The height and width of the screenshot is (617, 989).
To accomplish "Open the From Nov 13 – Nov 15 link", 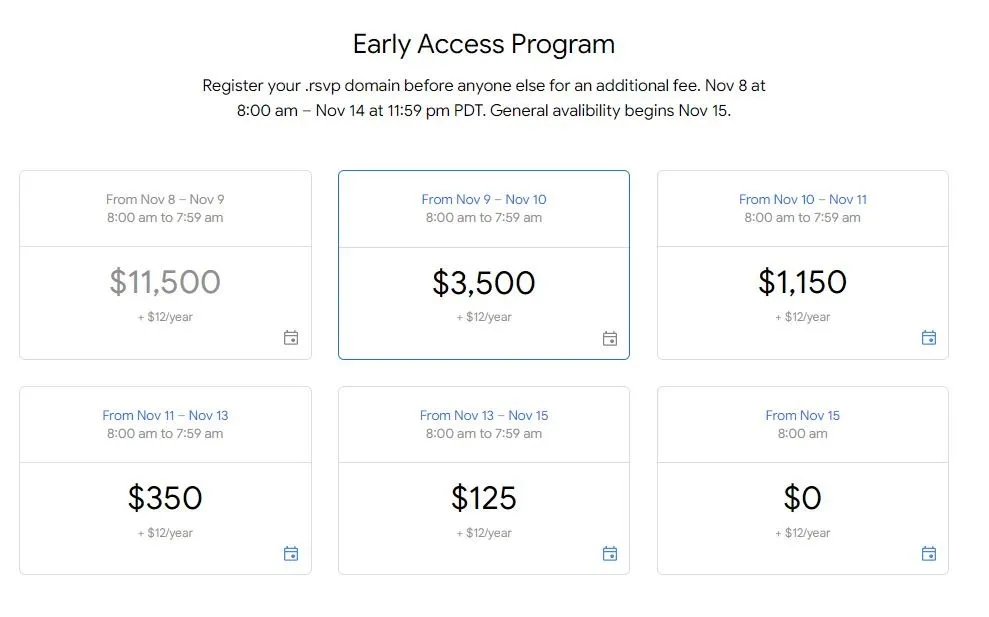I will pyautogui.click(x=484, y=415).
